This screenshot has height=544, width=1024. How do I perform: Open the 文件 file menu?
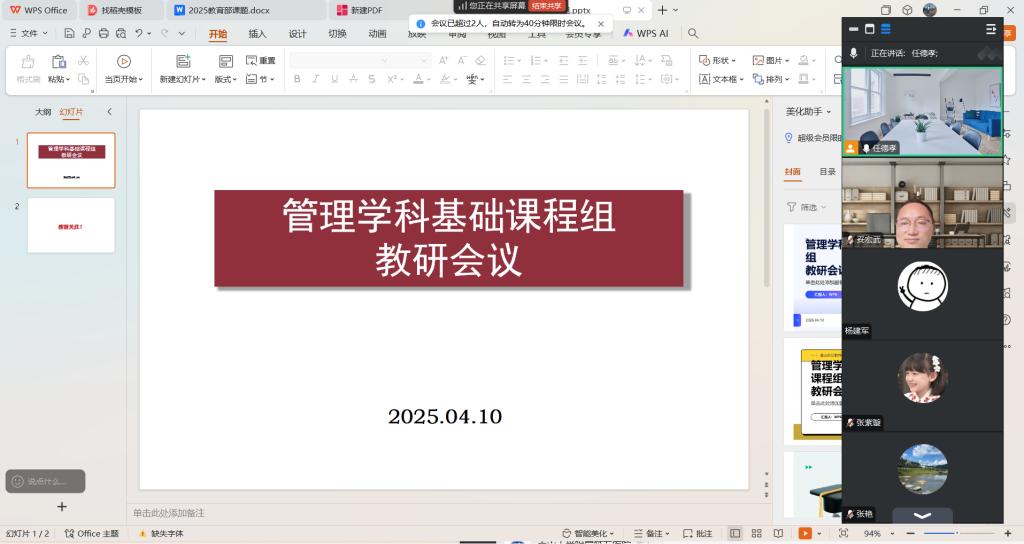tap(28, 33)
